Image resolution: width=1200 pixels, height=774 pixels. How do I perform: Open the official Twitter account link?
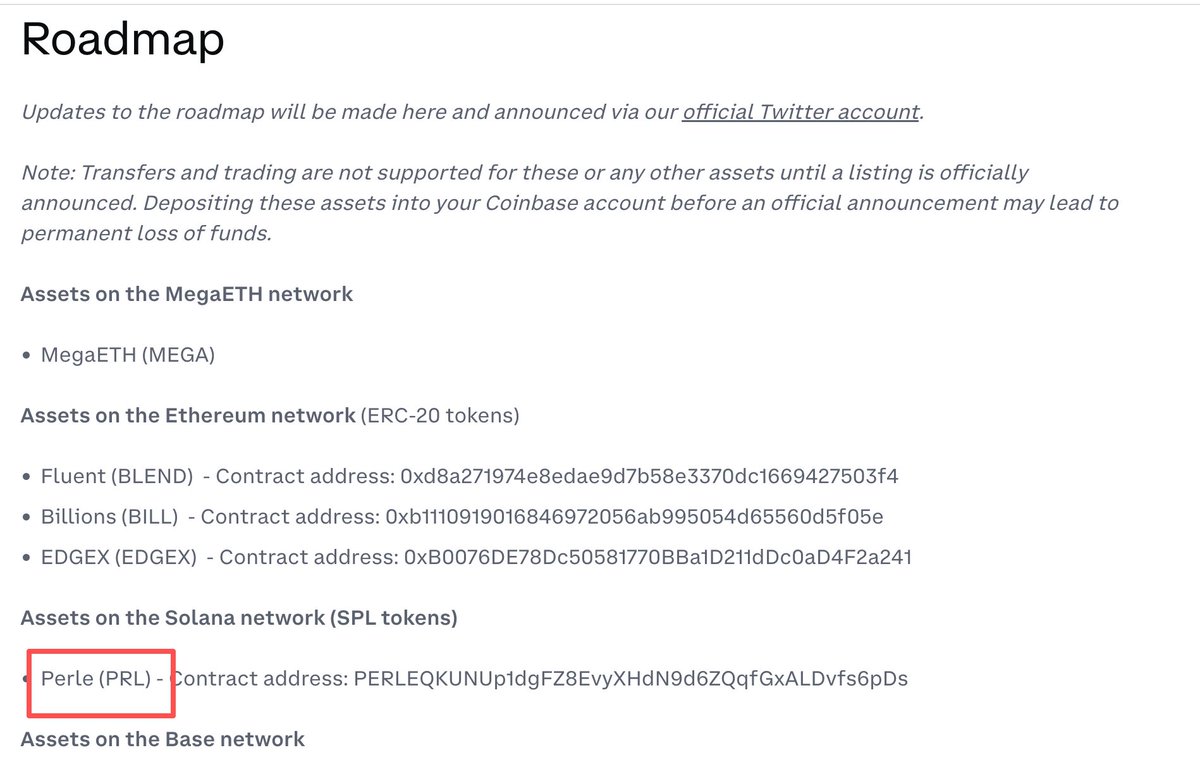click(800, 112)
